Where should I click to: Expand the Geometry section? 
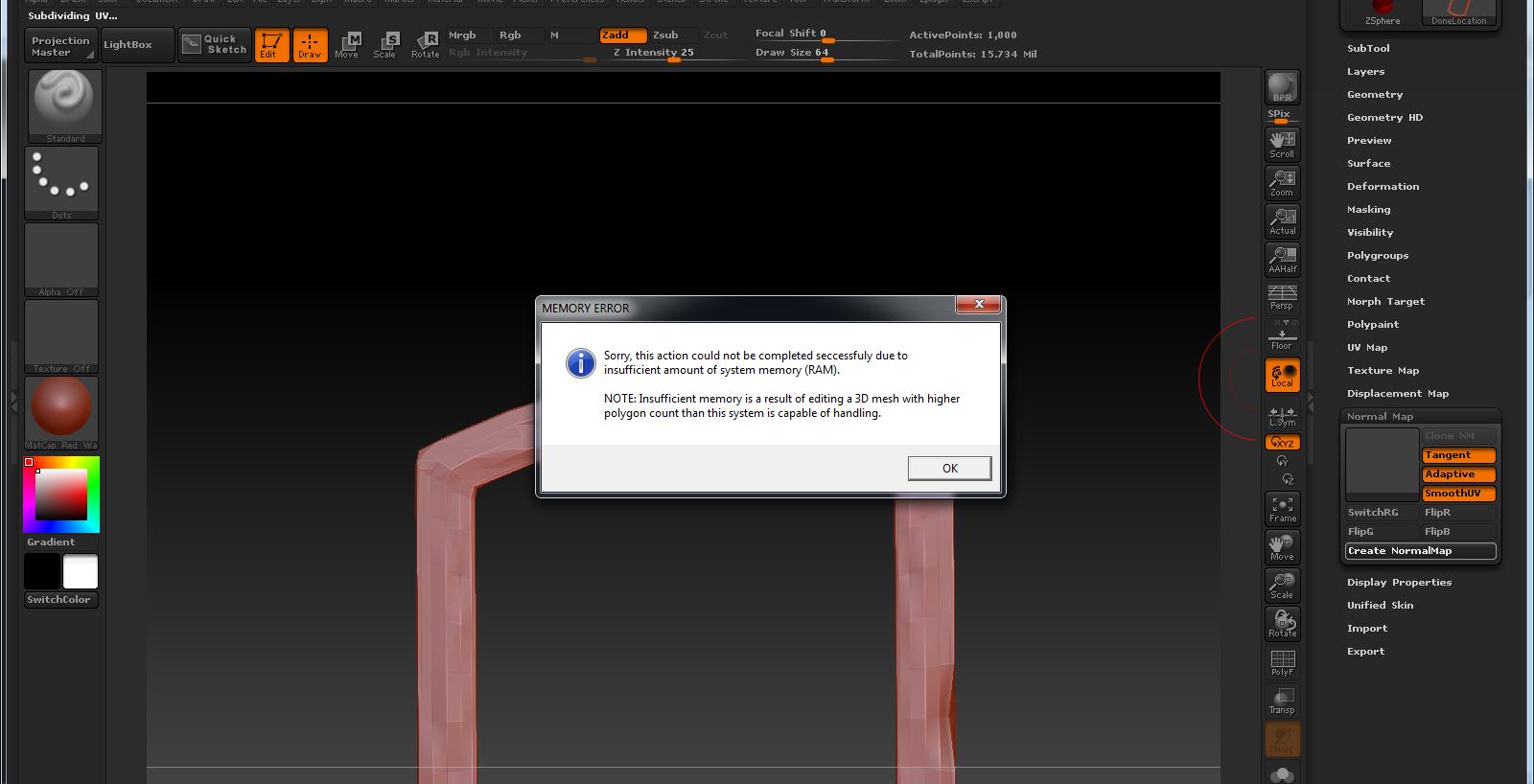click(x=1375, y=95)
